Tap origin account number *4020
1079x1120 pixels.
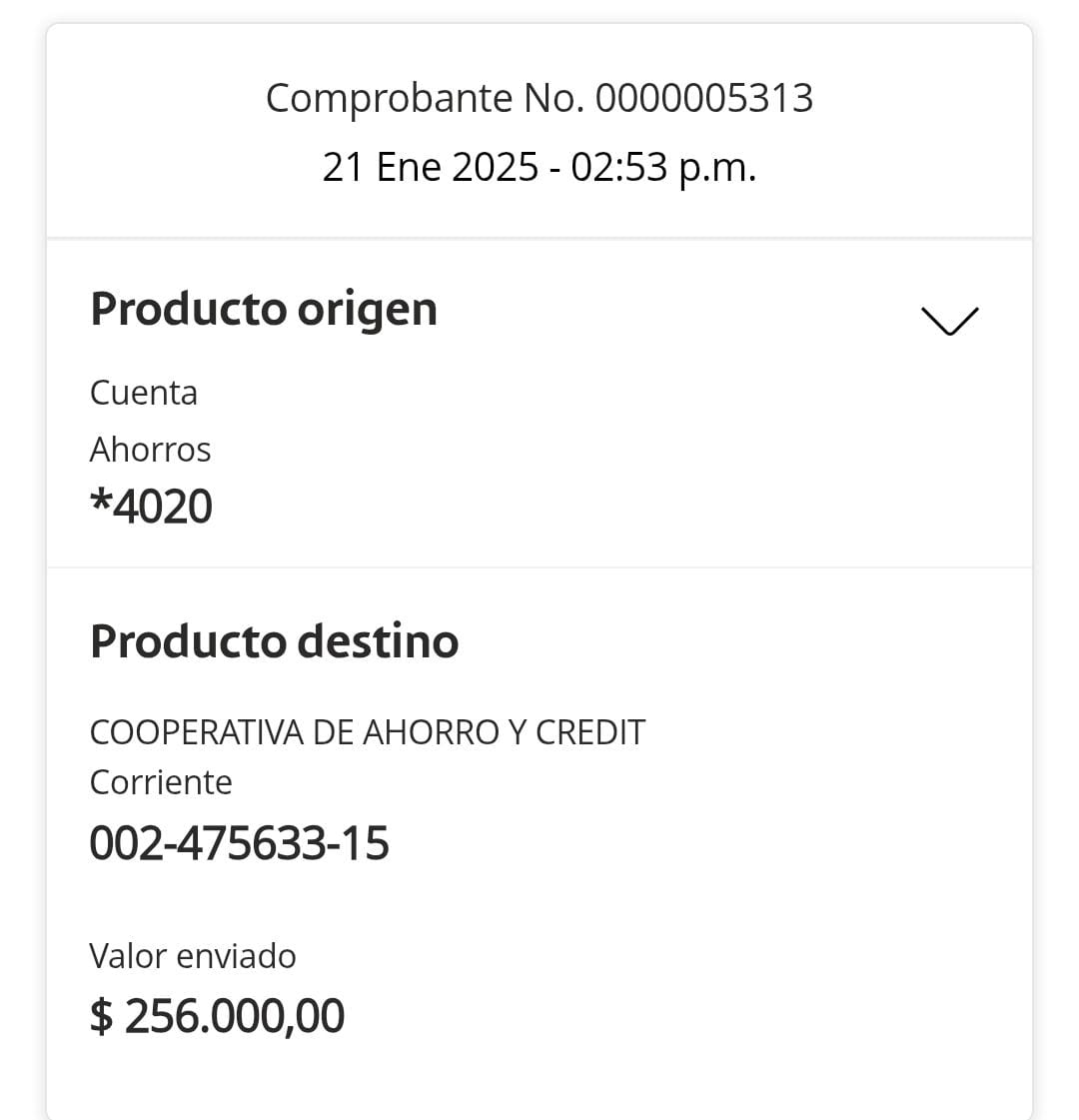(x=152, y=507)
